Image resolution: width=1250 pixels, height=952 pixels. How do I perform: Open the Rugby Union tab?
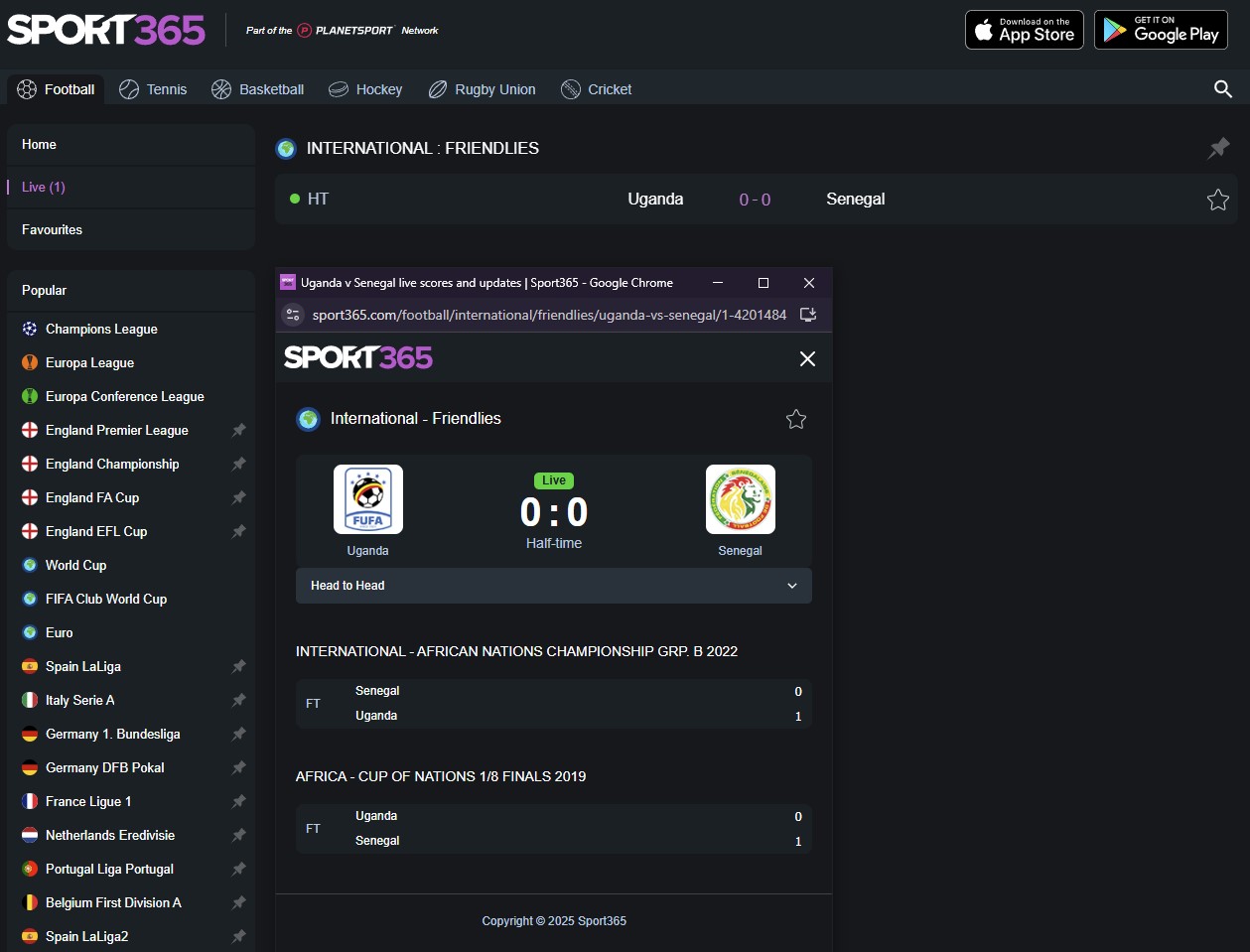pos(482,89)
